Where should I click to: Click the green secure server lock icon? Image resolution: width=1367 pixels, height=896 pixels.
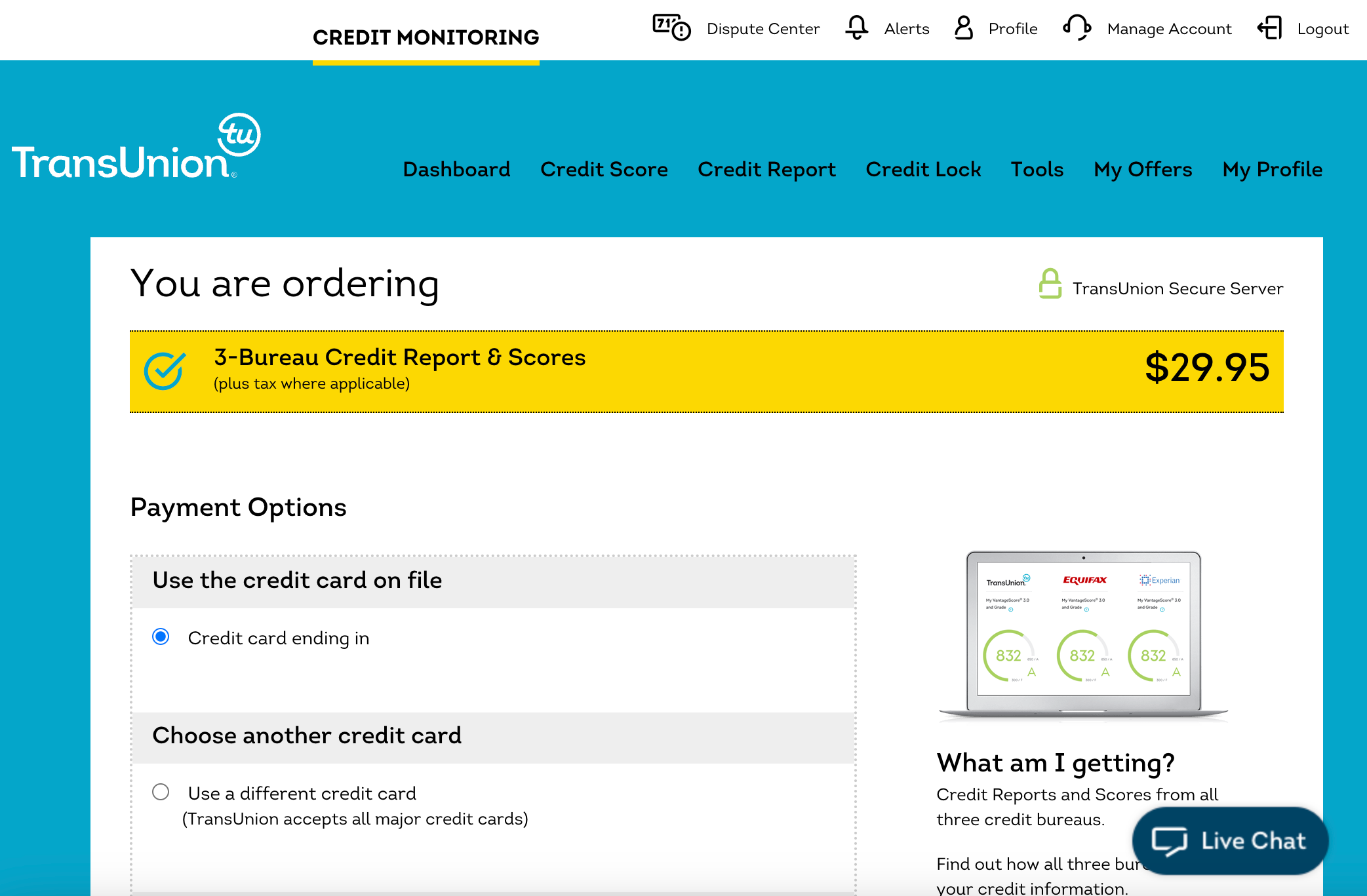coord(1050,284)
